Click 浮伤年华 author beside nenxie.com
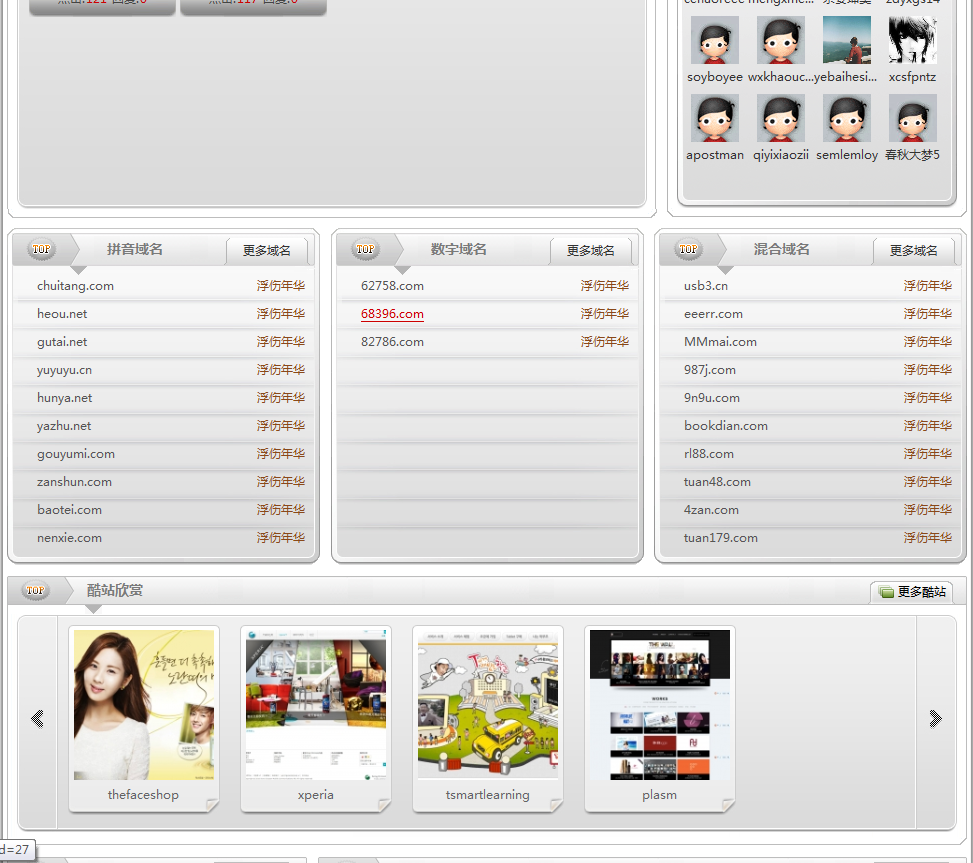Viewport: 973px width, 863px height. [281, 538]
